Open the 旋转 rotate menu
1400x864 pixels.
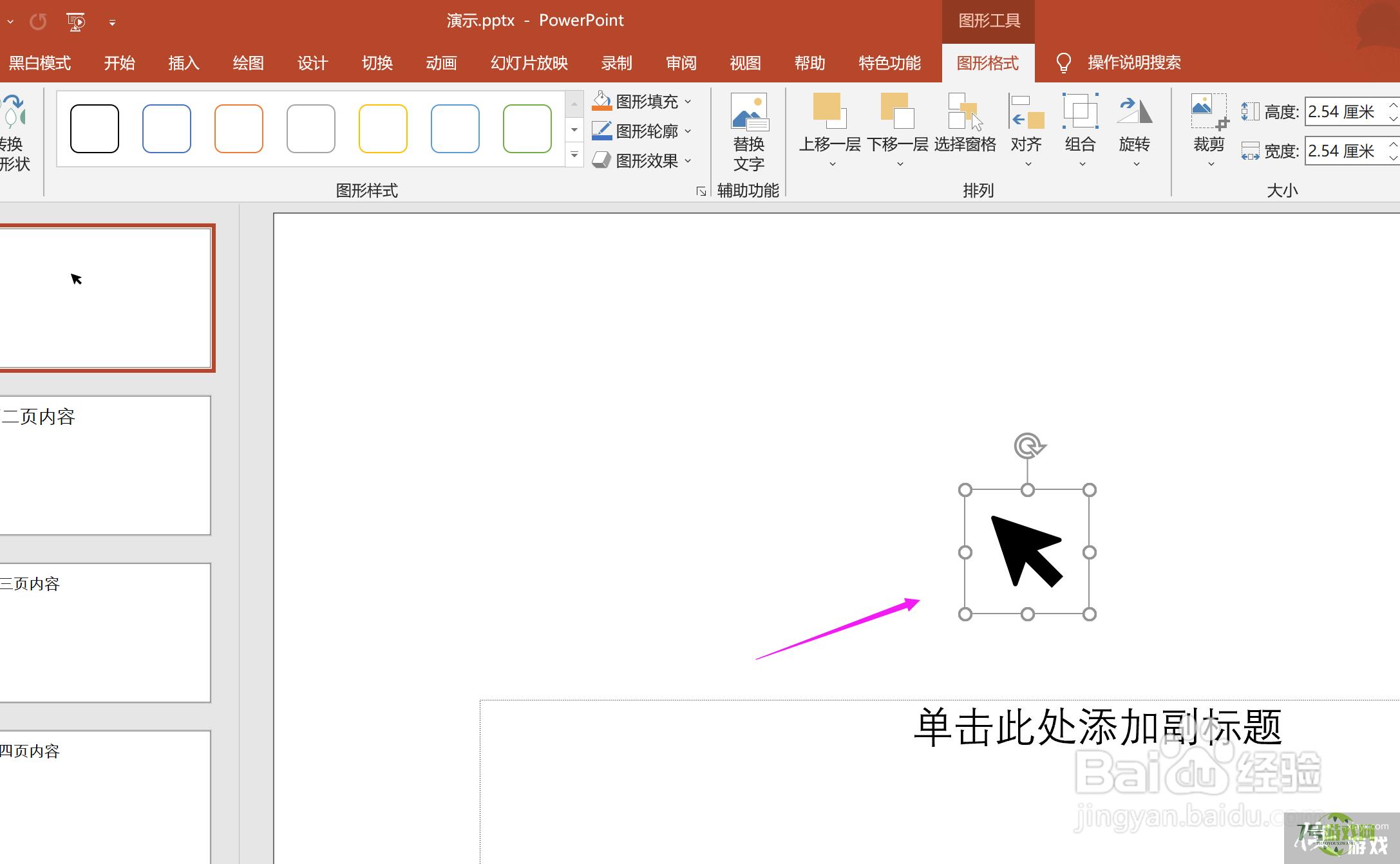1135,131
